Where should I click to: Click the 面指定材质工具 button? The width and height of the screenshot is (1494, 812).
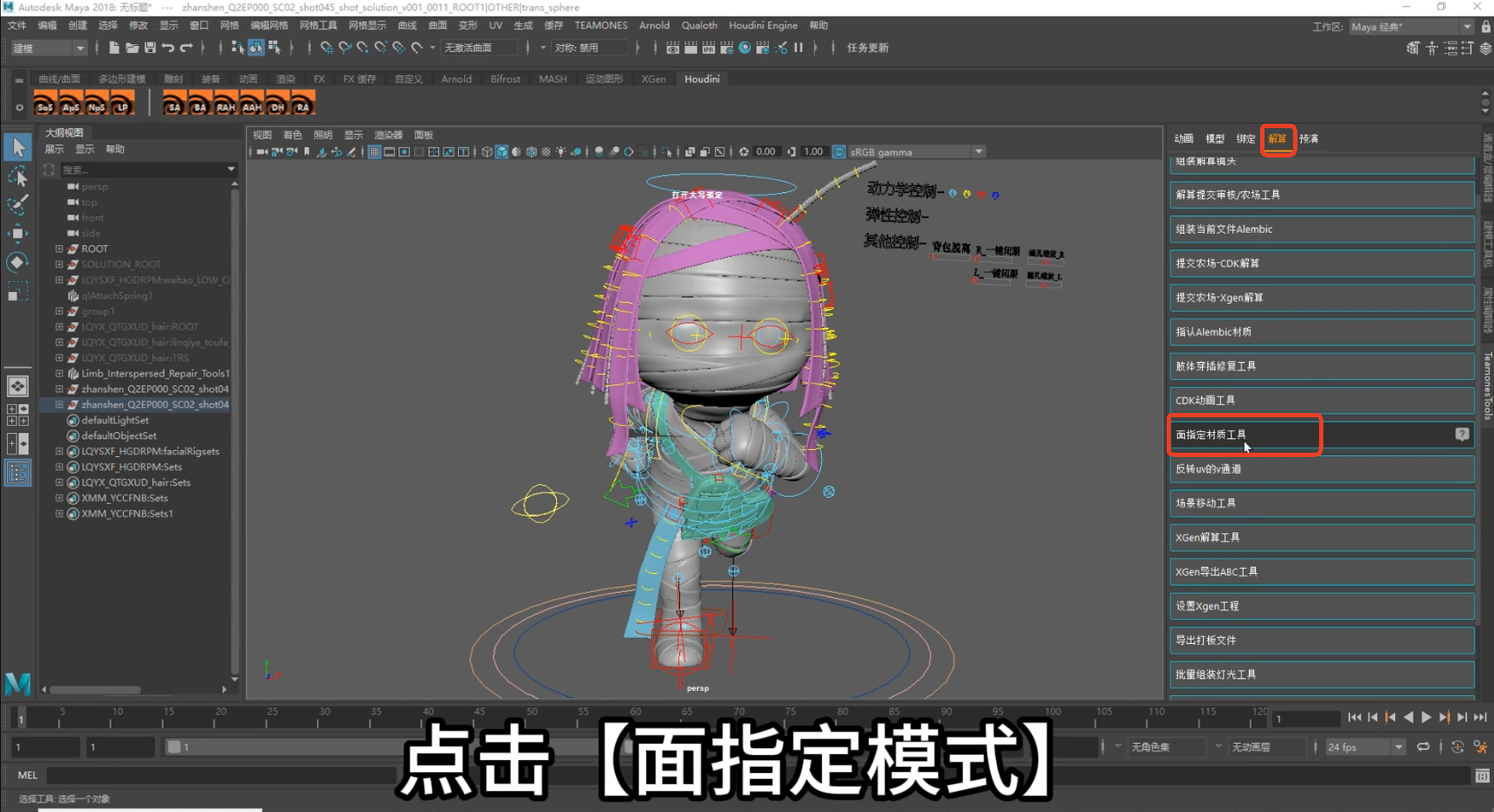[1244, 435]
